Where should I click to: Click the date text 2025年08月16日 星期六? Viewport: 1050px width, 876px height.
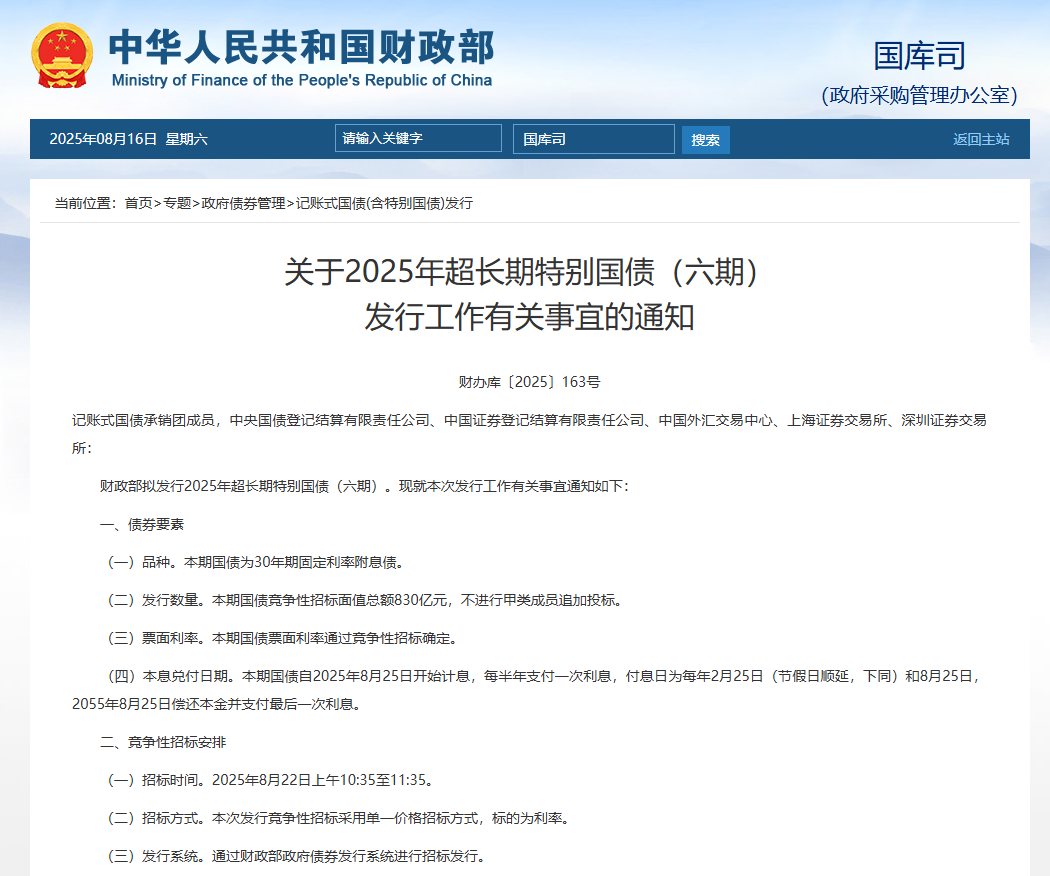point(129,139)
